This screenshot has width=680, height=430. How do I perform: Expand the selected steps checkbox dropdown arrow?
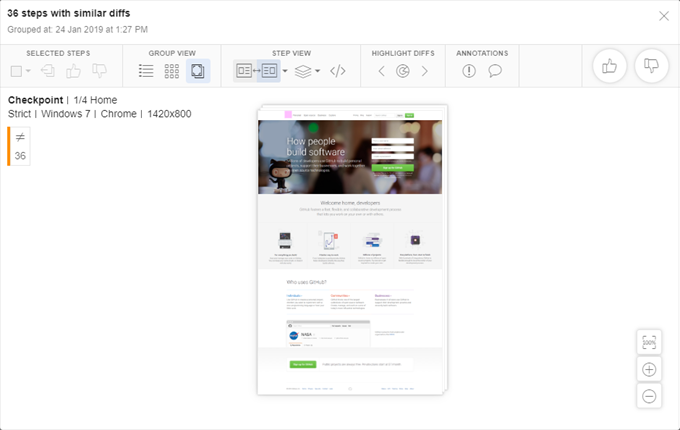[28, 71]
